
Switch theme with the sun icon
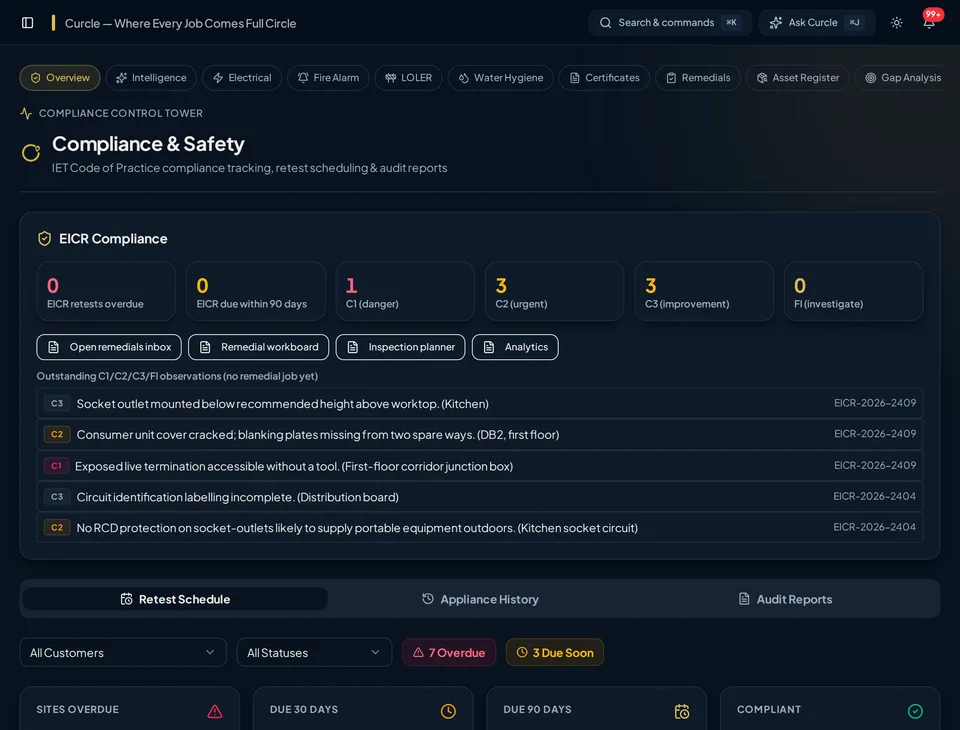tap(896, 23)
